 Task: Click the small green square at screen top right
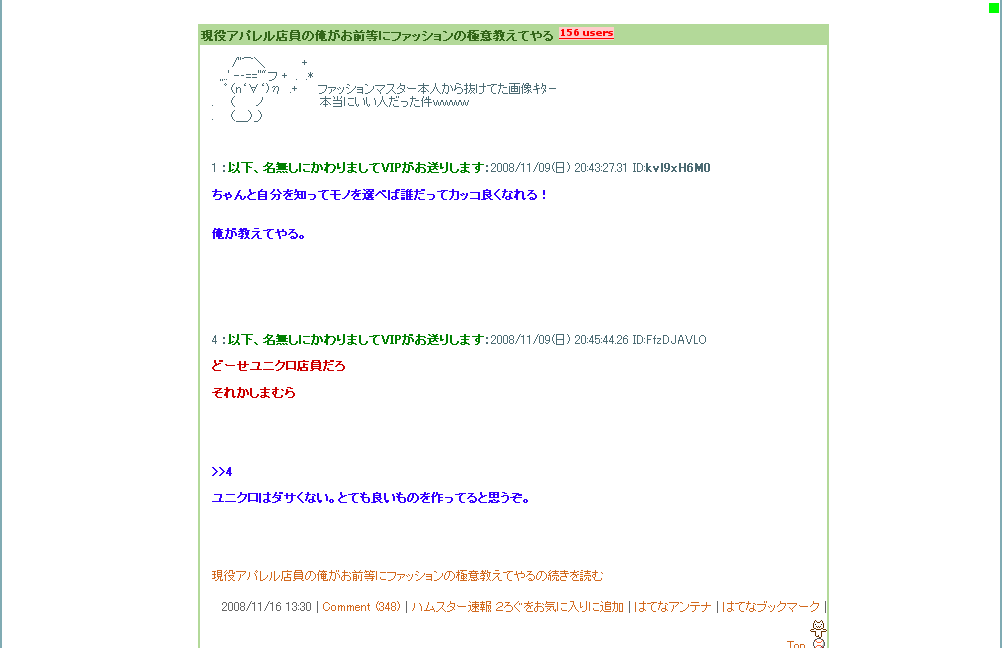(x=994, y=10)
